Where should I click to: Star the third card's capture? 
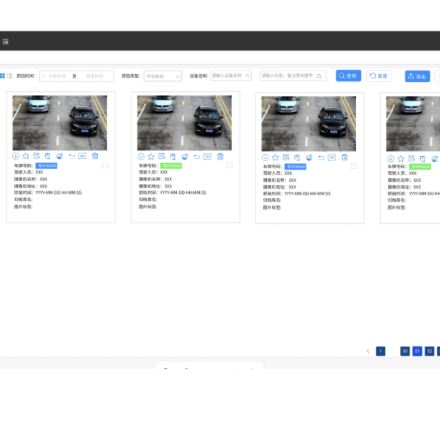click(x=275, y=158)
